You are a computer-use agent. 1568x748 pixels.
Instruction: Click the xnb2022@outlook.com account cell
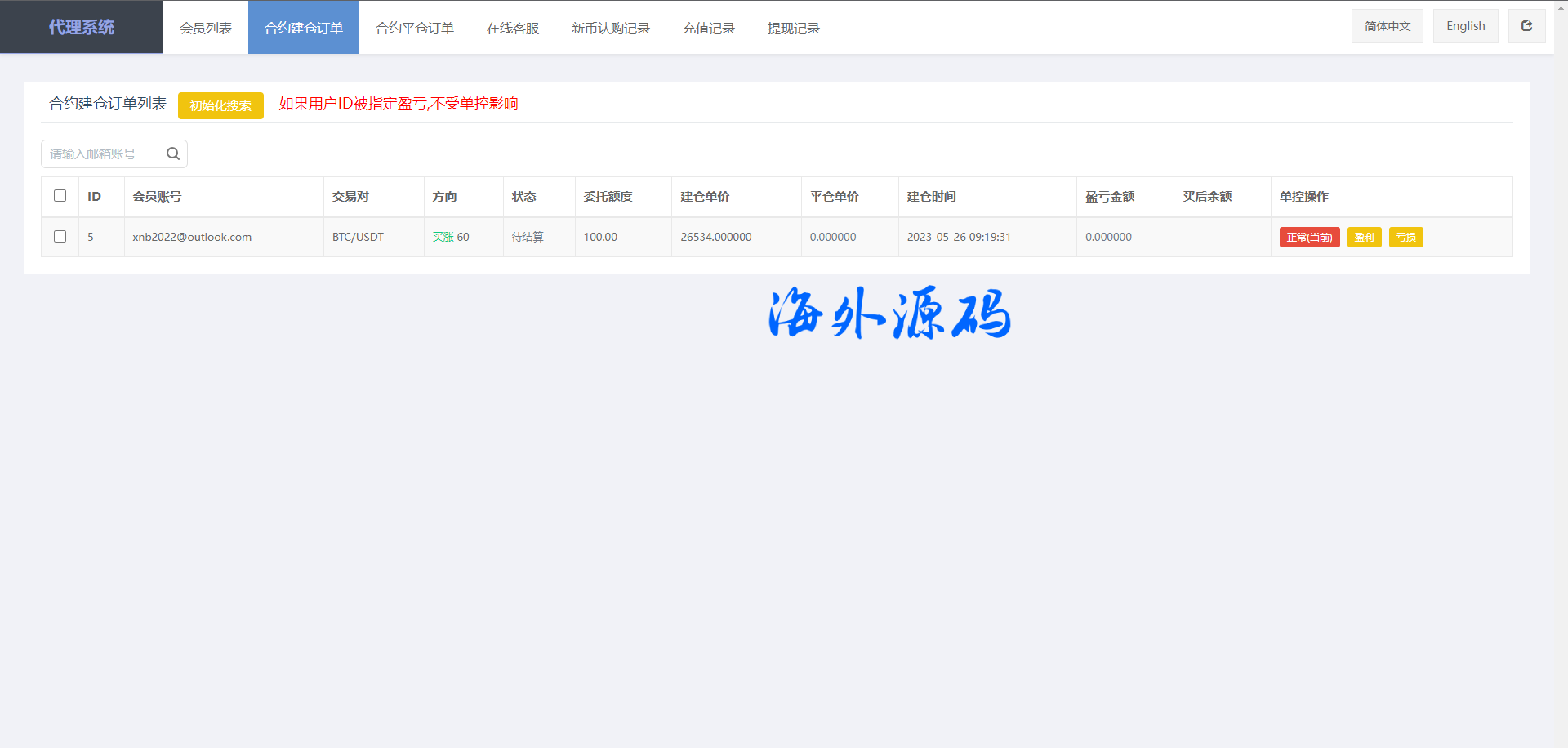pos(192,237)
